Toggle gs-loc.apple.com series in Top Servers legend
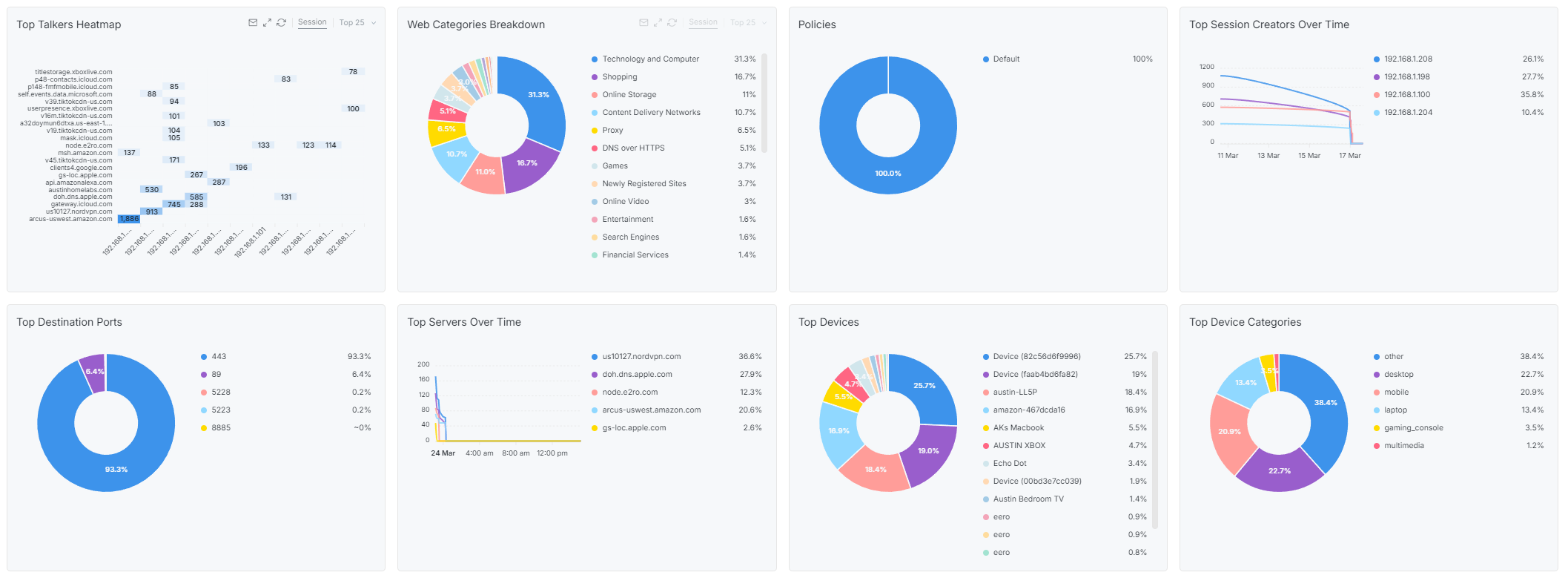The height and width of the screenshot is (578, 1568). coord(677,428)
